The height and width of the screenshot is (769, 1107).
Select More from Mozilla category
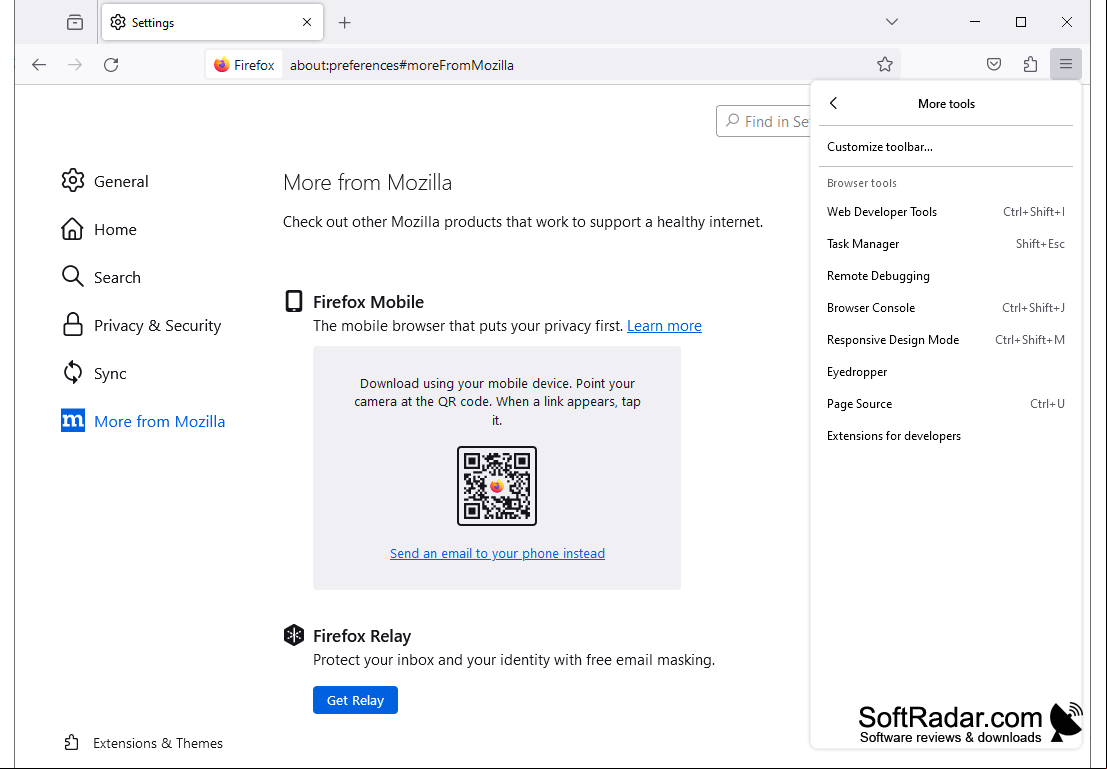(160, 422)
